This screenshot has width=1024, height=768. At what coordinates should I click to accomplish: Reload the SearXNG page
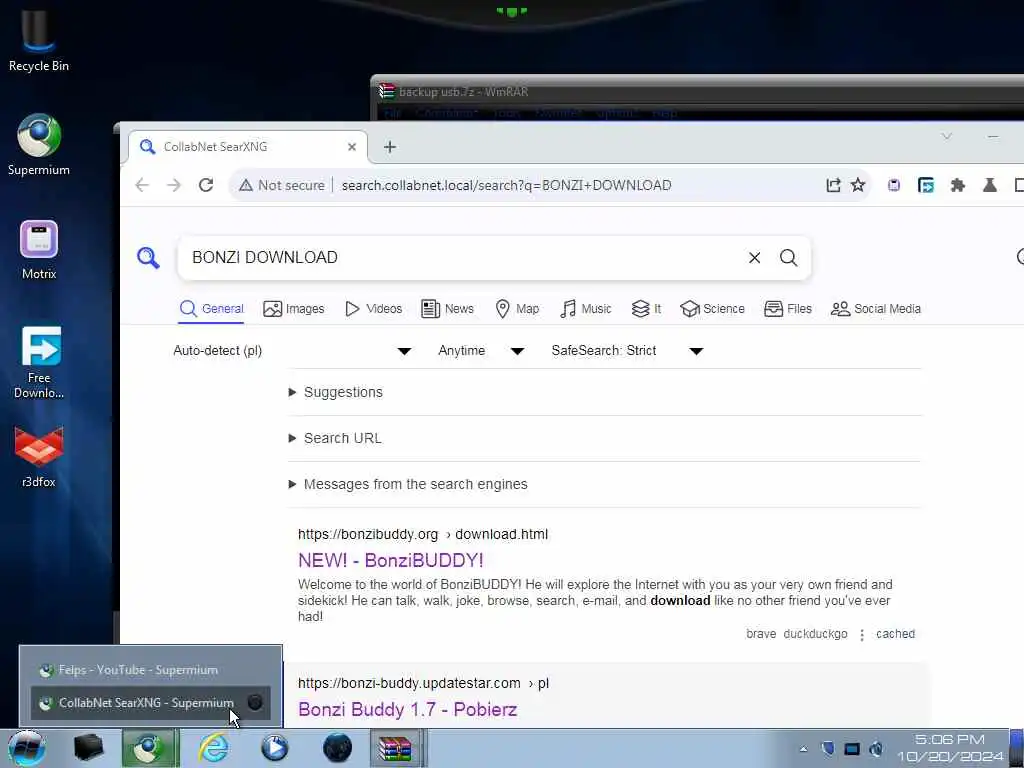click(x=206, y=185)
